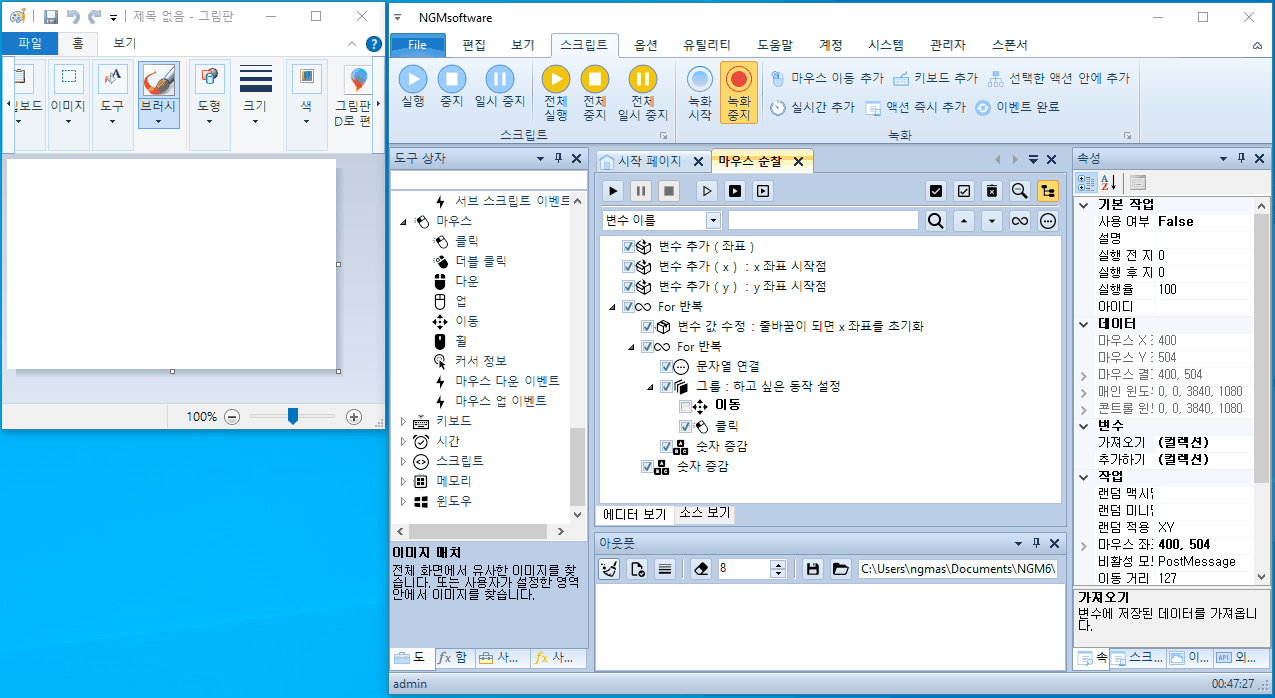The width and height of the screenshot is (1275, 698).
Task: Uncheck the 변수 추가 ( 좌표 ) checkbox
Action: [x=628, y=246]
